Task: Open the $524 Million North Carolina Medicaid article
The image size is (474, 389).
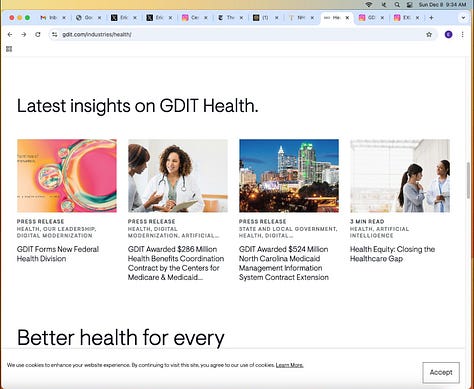Action: pos(284,263)
